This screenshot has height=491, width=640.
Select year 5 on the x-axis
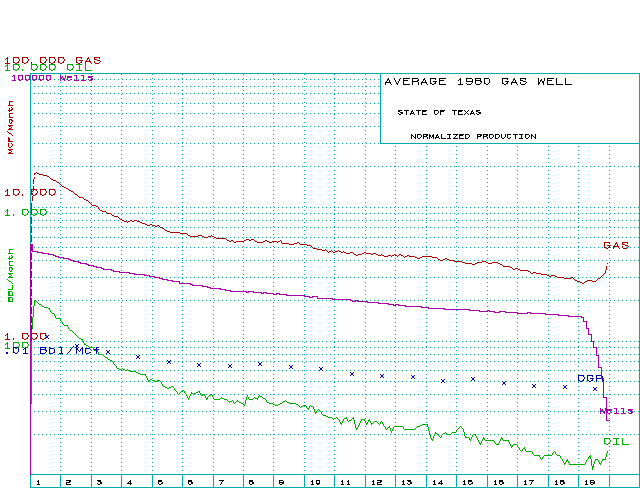[160, 482]
